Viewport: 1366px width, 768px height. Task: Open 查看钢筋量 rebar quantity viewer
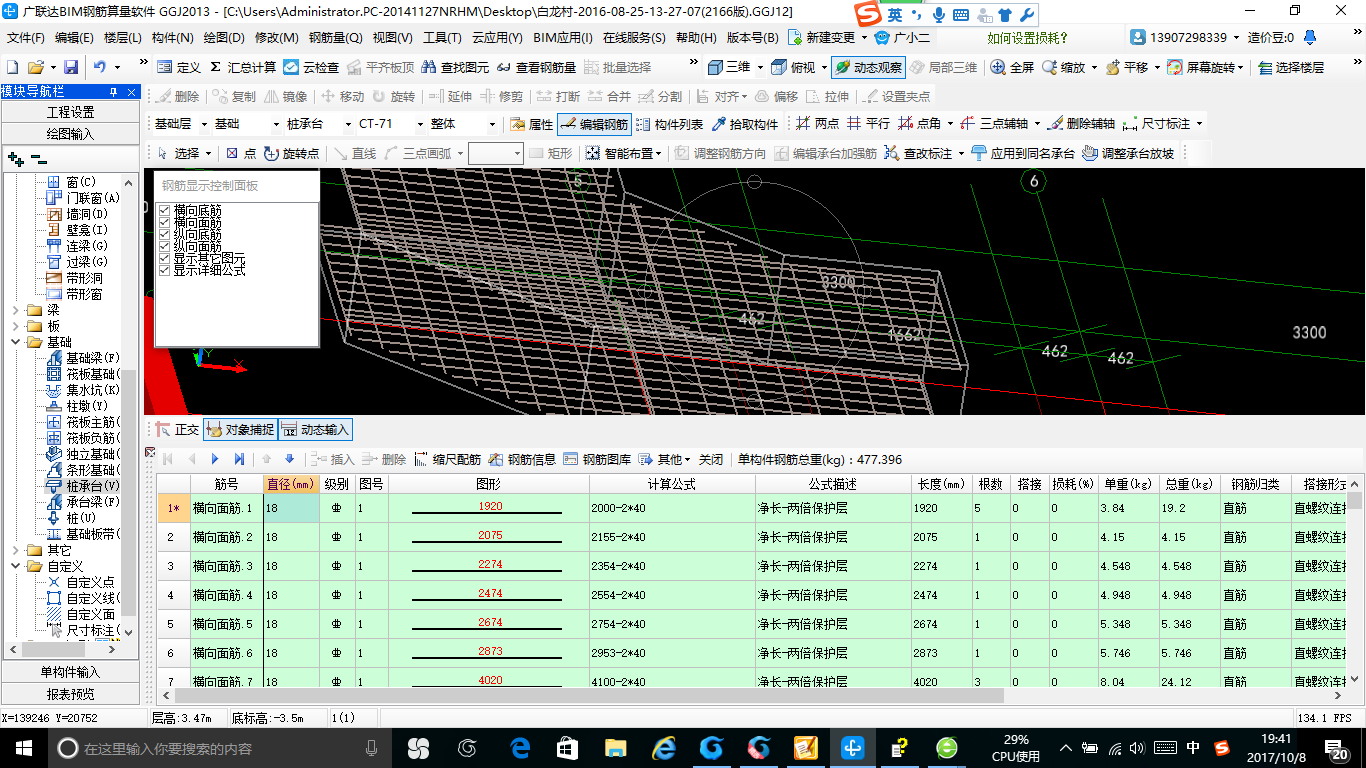536,67
